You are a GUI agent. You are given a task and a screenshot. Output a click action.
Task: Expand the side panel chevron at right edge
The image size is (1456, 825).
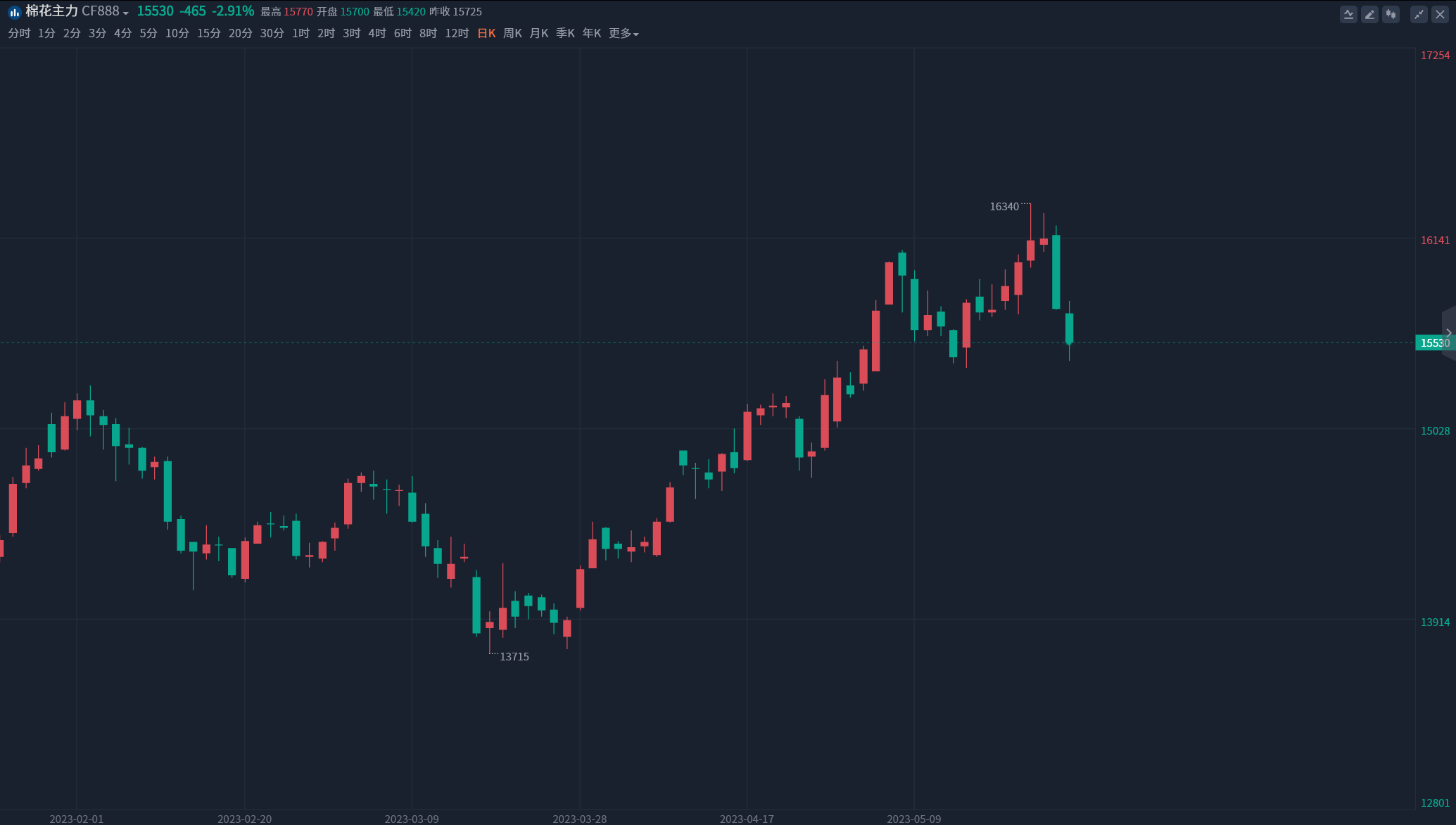(1449, 333)
